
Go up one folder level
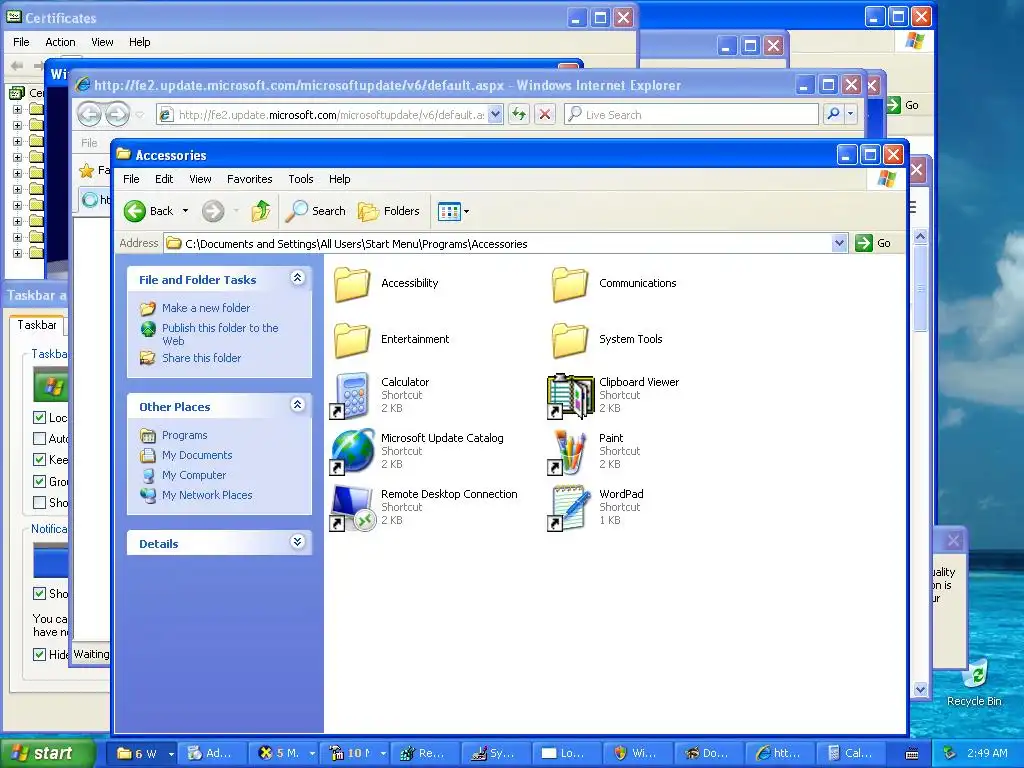261,211
